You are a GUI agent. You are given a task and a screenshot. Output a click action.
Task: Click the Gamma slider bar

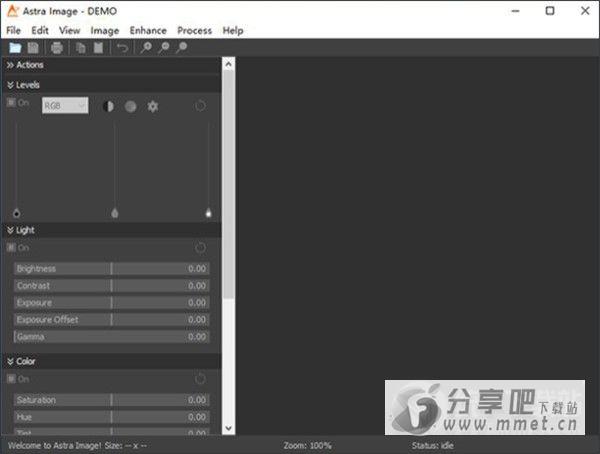pos(112,337)
